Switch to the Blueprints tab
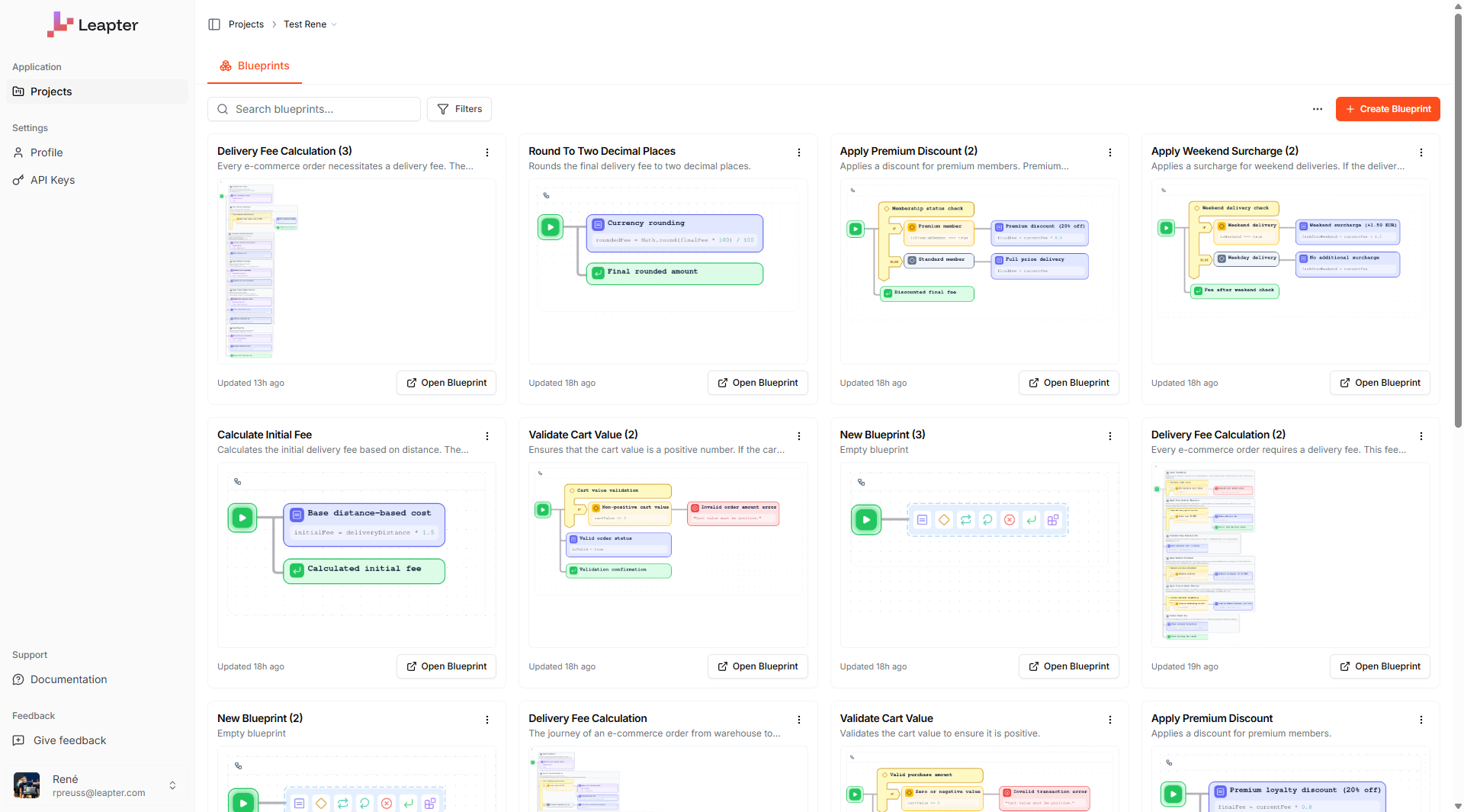This screenshot has height=812, width=1464. [x=254, y=66]
